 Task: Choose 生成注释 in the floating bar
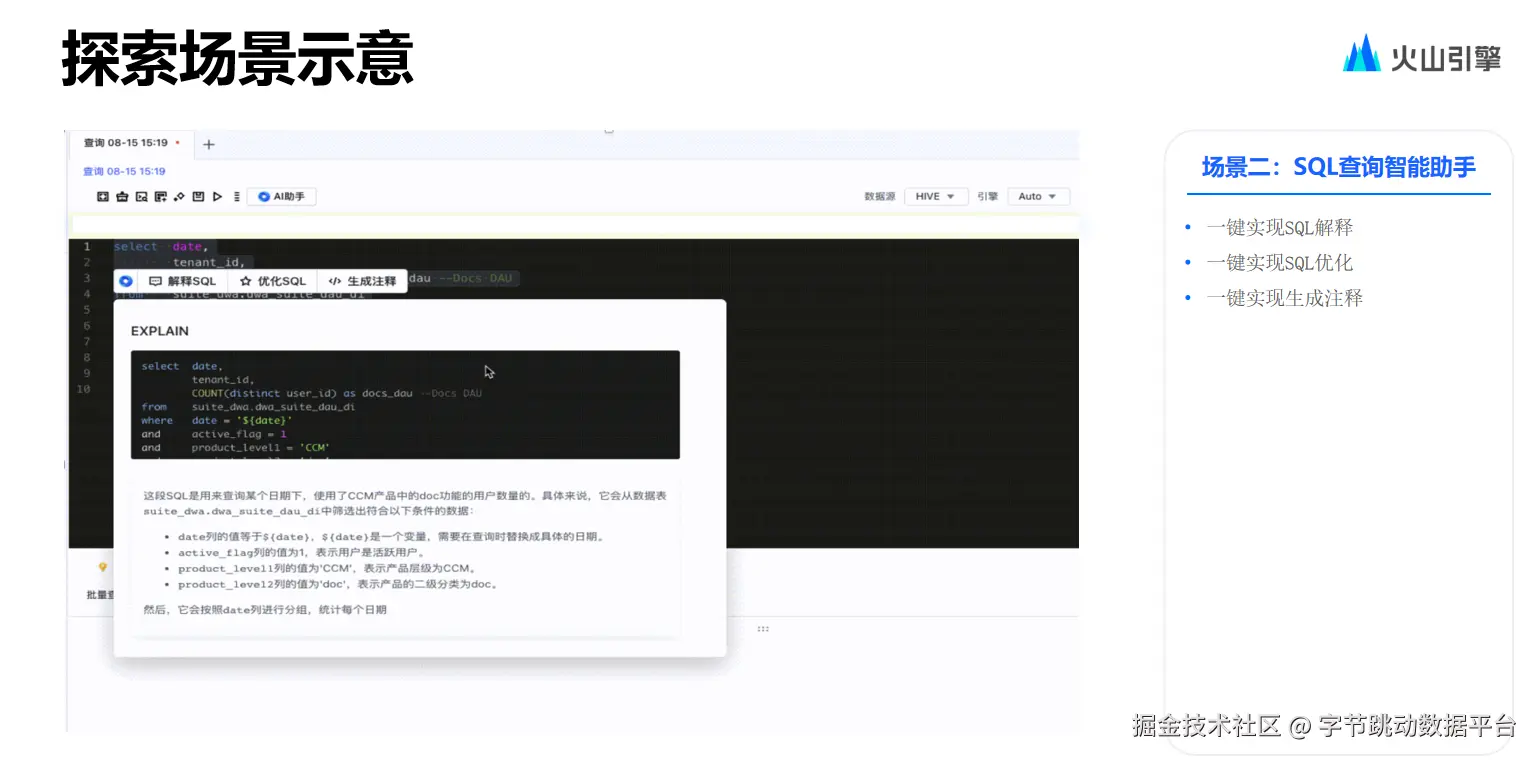pos(362,281)
